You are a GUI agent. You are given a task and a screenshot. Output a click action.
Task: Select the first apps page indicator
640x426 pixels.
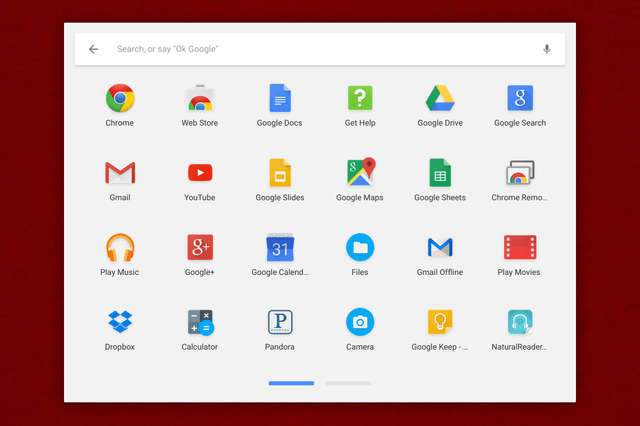click(x=291, y=383)
